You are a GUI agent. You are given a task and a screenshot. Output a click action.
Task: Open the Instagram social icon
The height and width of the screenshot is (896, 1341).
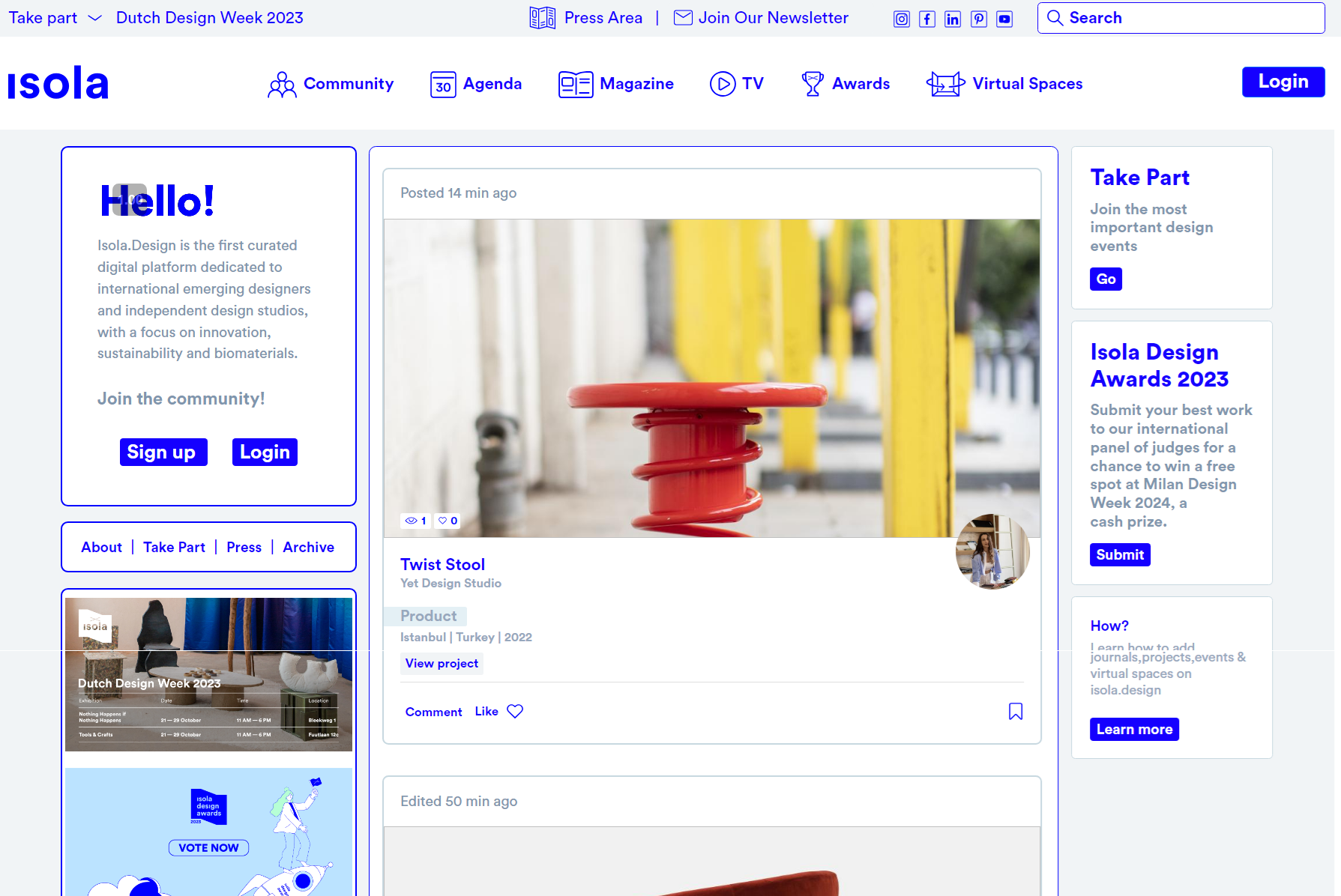pyautogui.click(x=902, y=19)
